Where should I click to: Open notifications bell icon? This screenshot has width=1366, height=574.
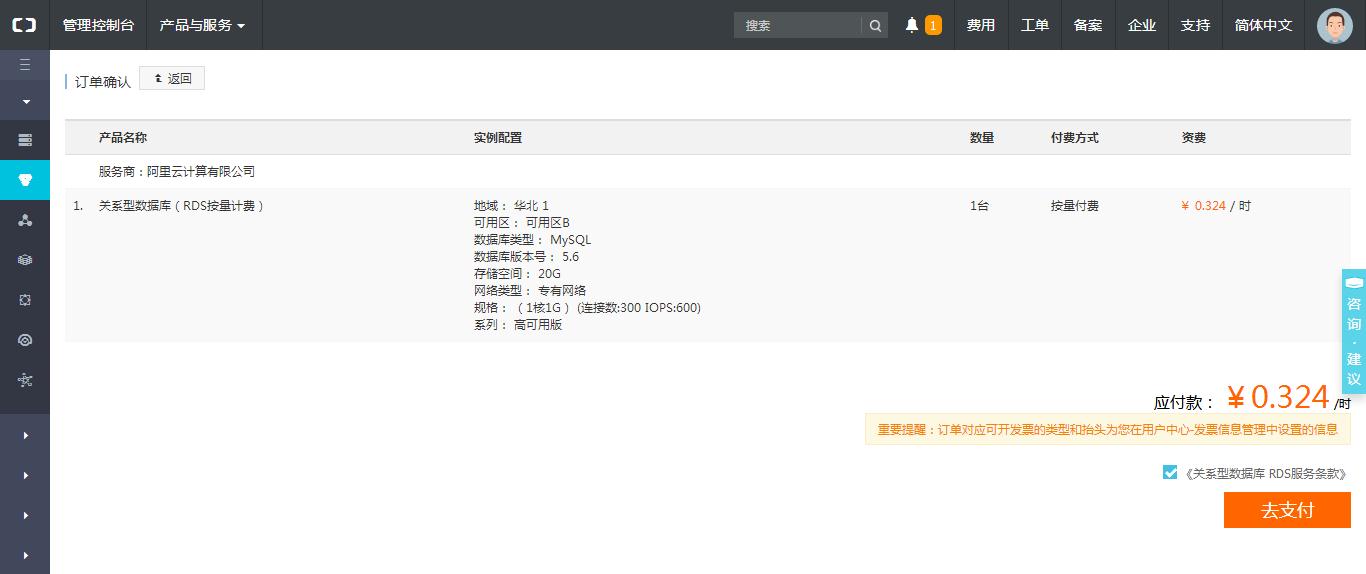click(911, 25)
